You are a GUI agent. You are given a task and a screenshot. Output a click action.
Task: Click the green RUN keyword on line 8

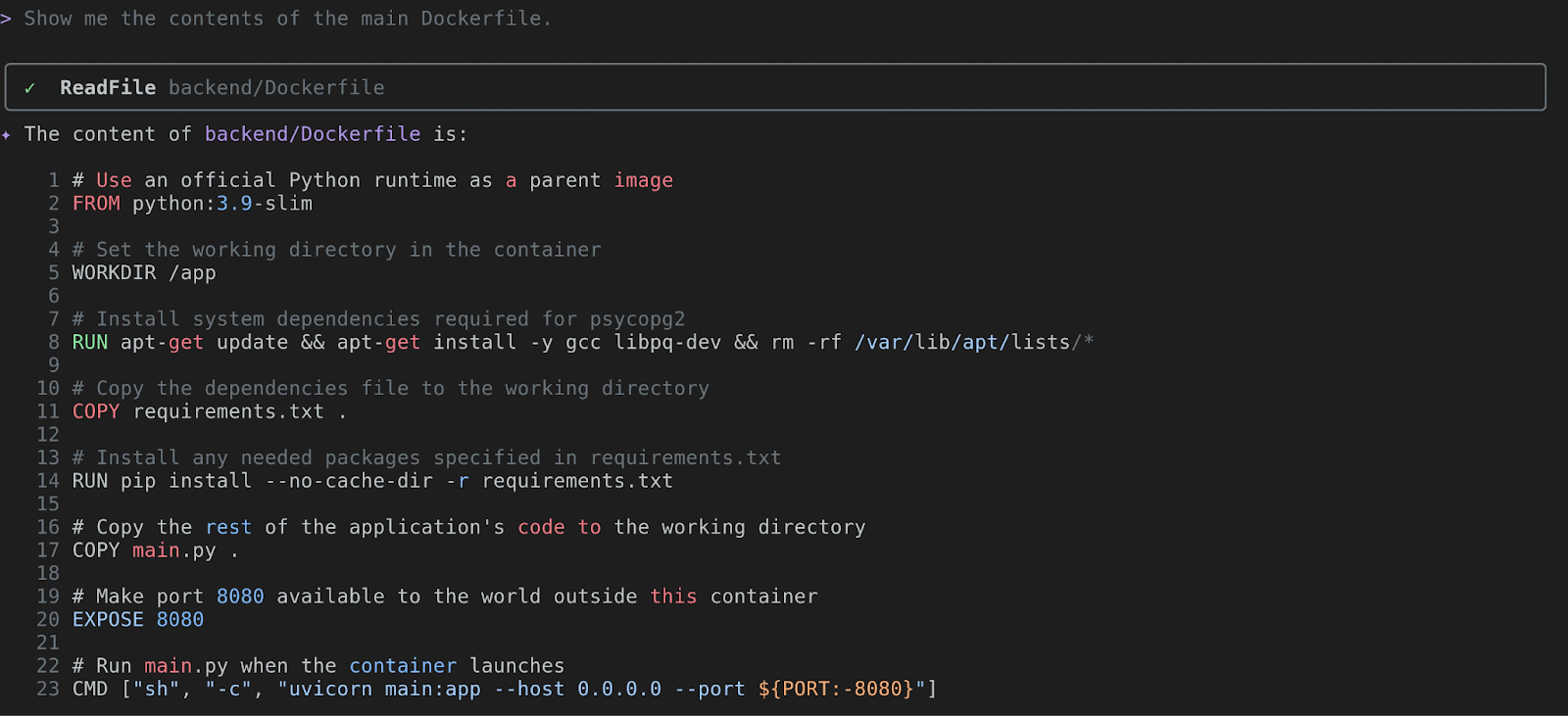pyautogui.click(x=90, y=343)
